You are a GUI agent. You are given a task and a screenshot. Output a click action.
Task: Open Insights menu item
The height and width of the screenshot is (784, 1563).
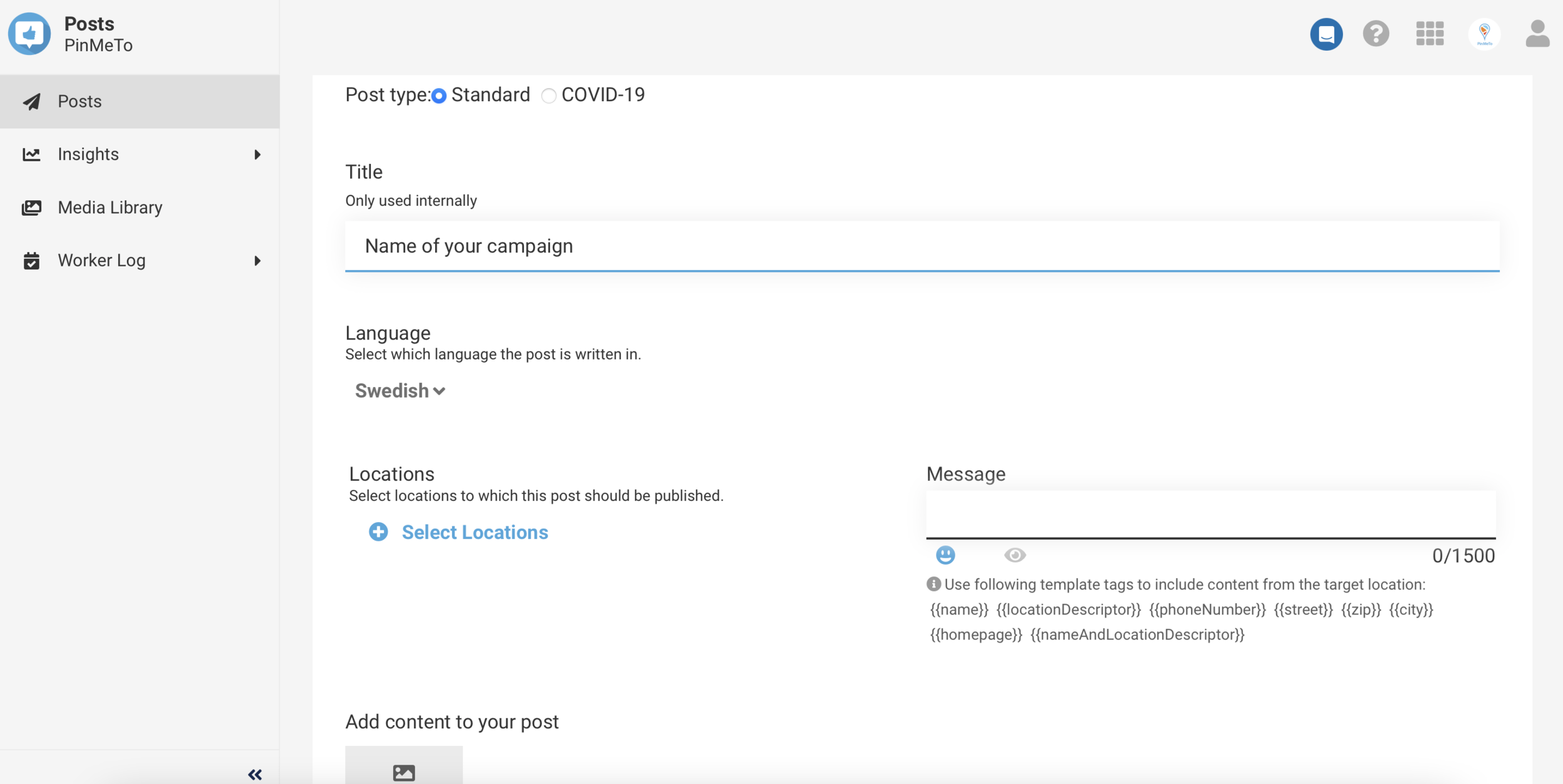(140, 154)
